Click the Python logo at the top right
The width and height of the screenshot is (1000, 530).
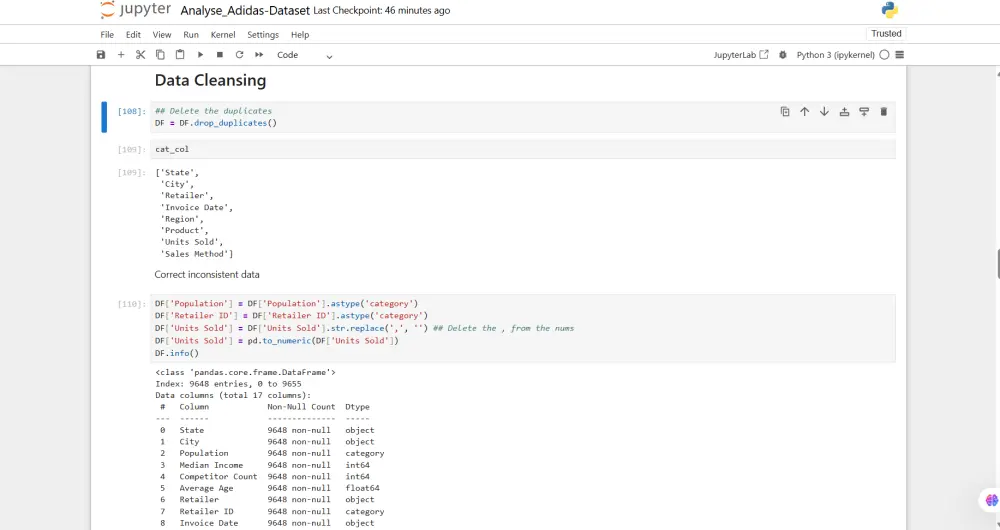click(890, 10)
